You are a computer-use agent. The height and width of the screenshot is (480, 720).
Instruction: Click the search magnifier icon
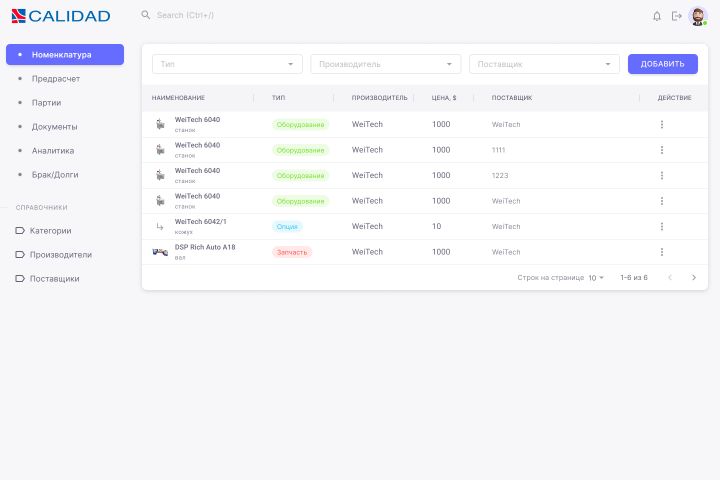pyautogui.click(x=146, y=15)
